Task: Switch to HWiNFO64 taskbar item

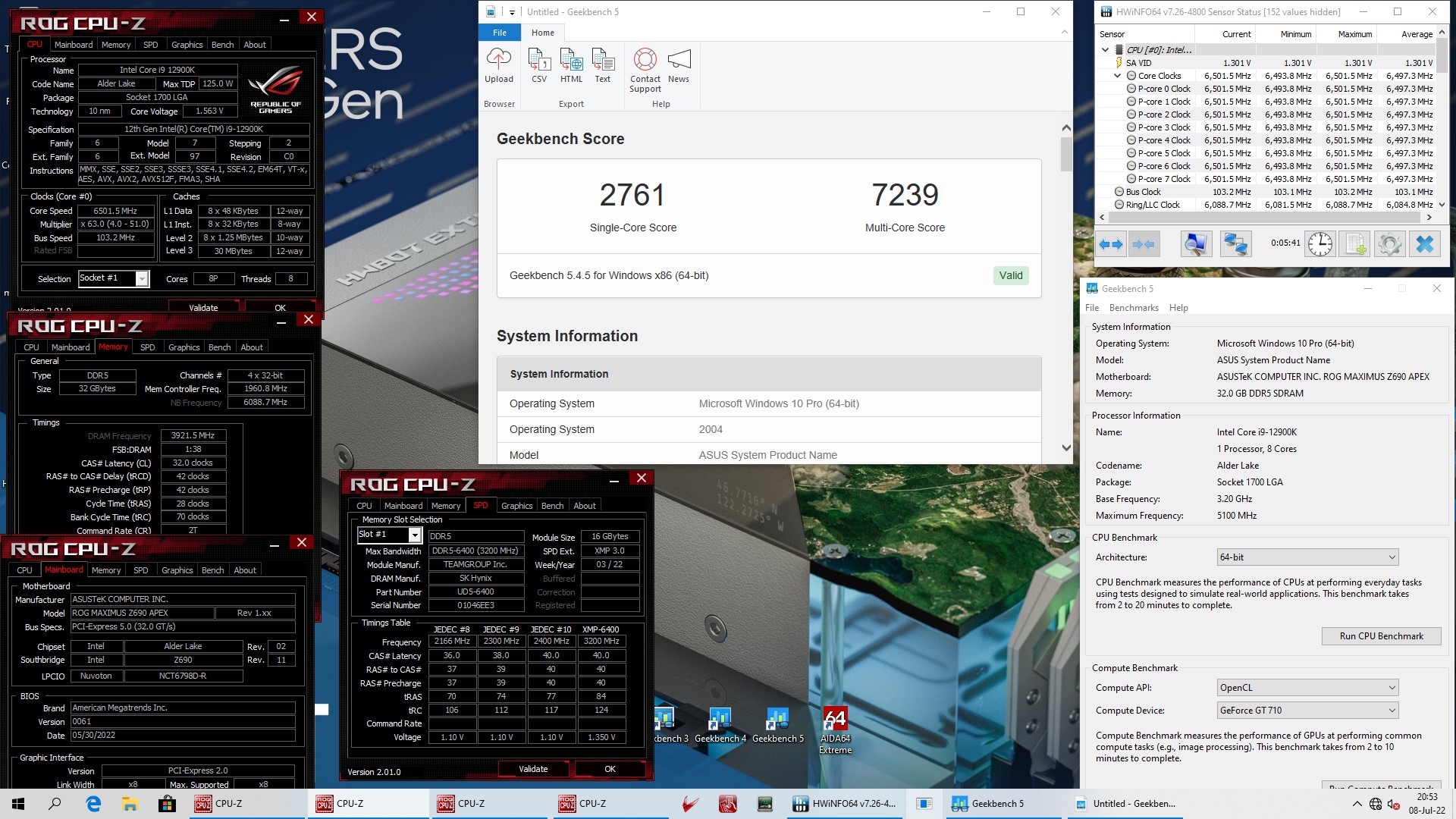Action: point(845,804)
